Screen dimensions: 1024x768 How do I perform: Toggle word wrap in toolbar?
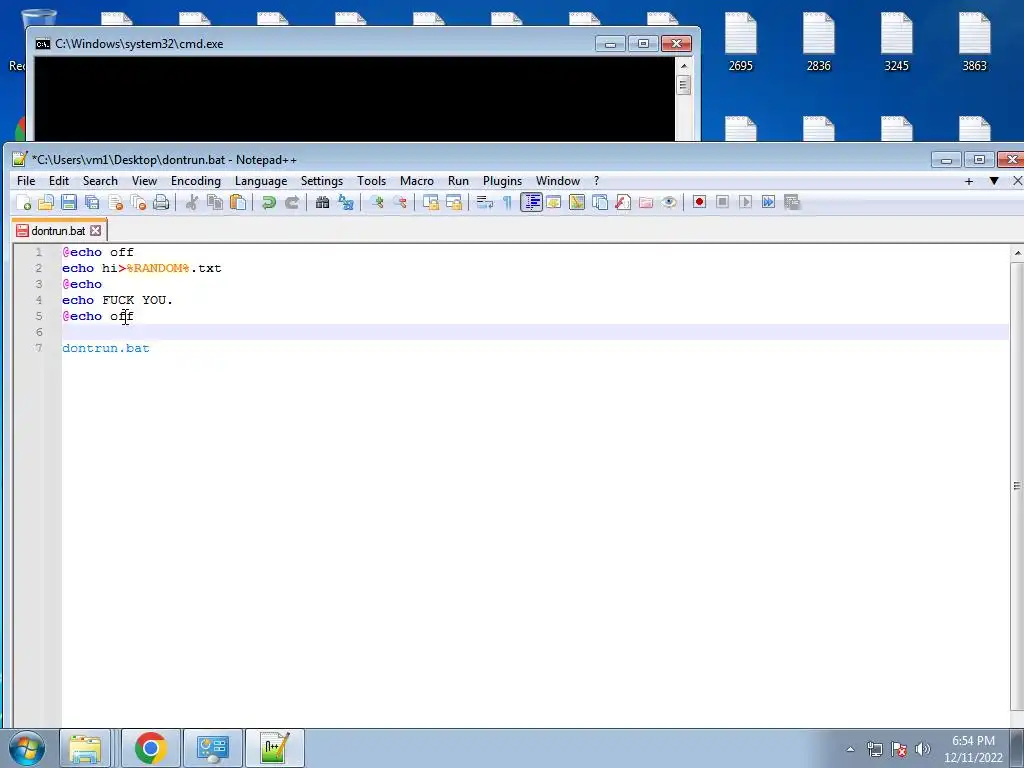tap(484, 202)
